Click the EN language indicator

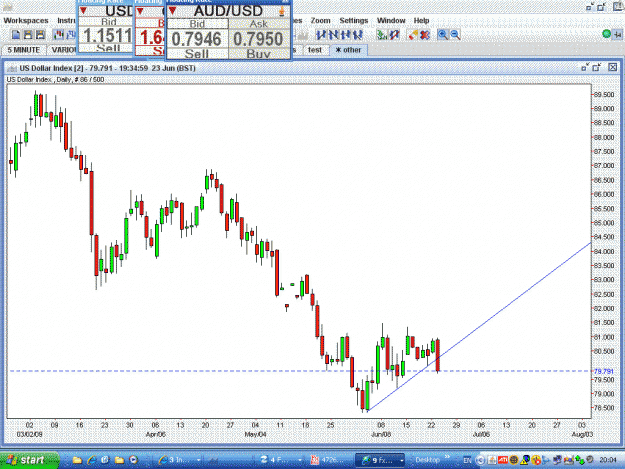[467, 461]
